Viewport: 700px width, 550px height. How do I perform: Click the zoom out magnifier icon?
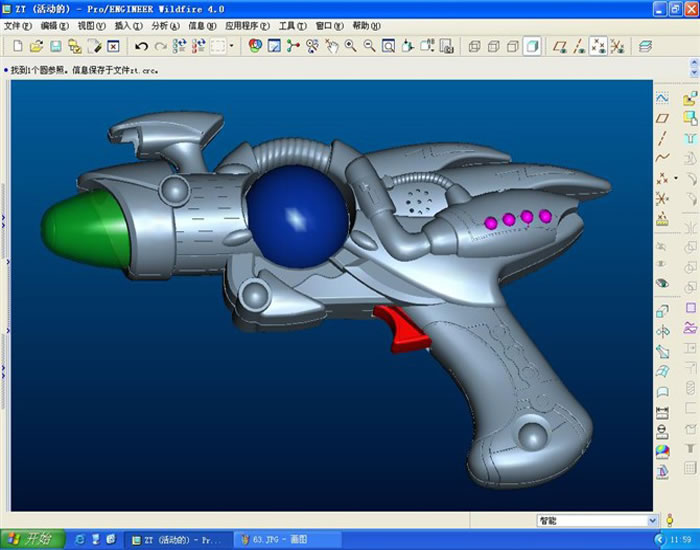[370, 46]
